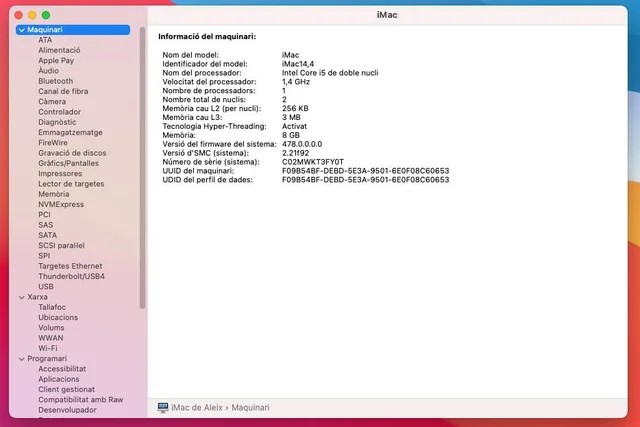Select the Programari category label

coord(47,358)
